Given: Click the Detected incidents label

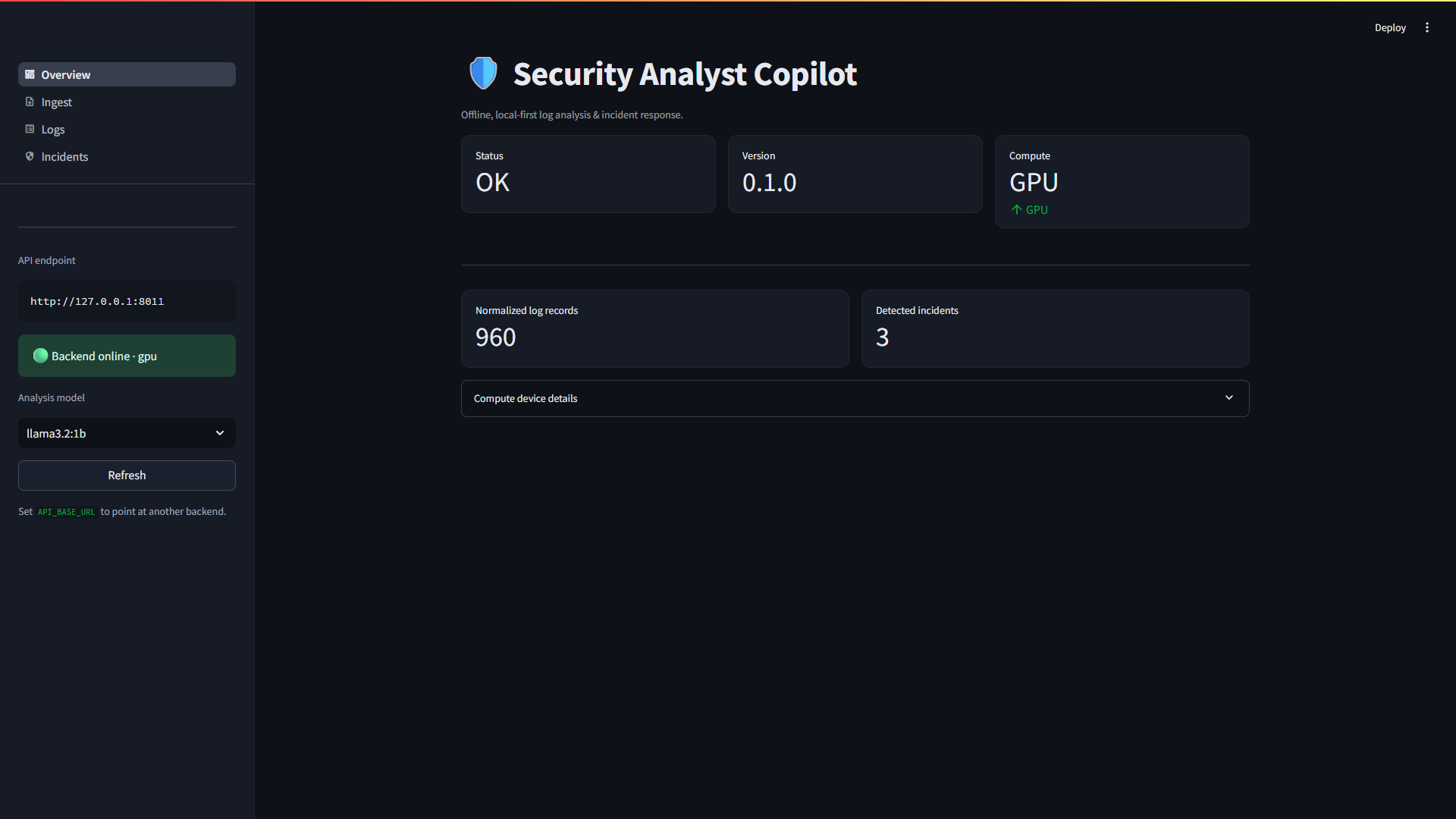Looking at the screenshot, I should tap(917, 310).
